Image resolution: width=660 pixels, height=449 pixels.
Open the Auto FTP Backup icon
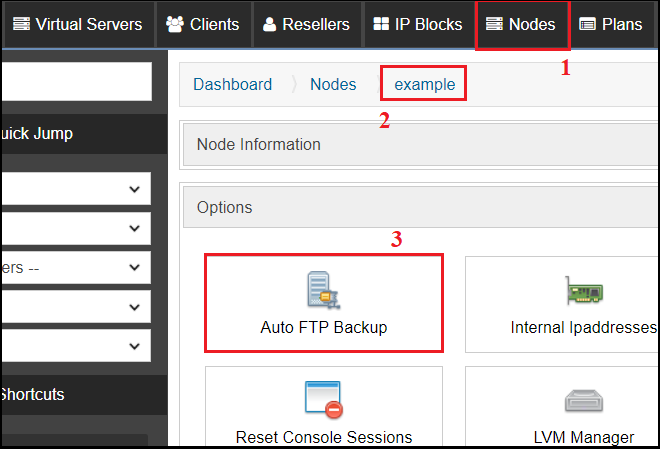[x=323, y=290]
